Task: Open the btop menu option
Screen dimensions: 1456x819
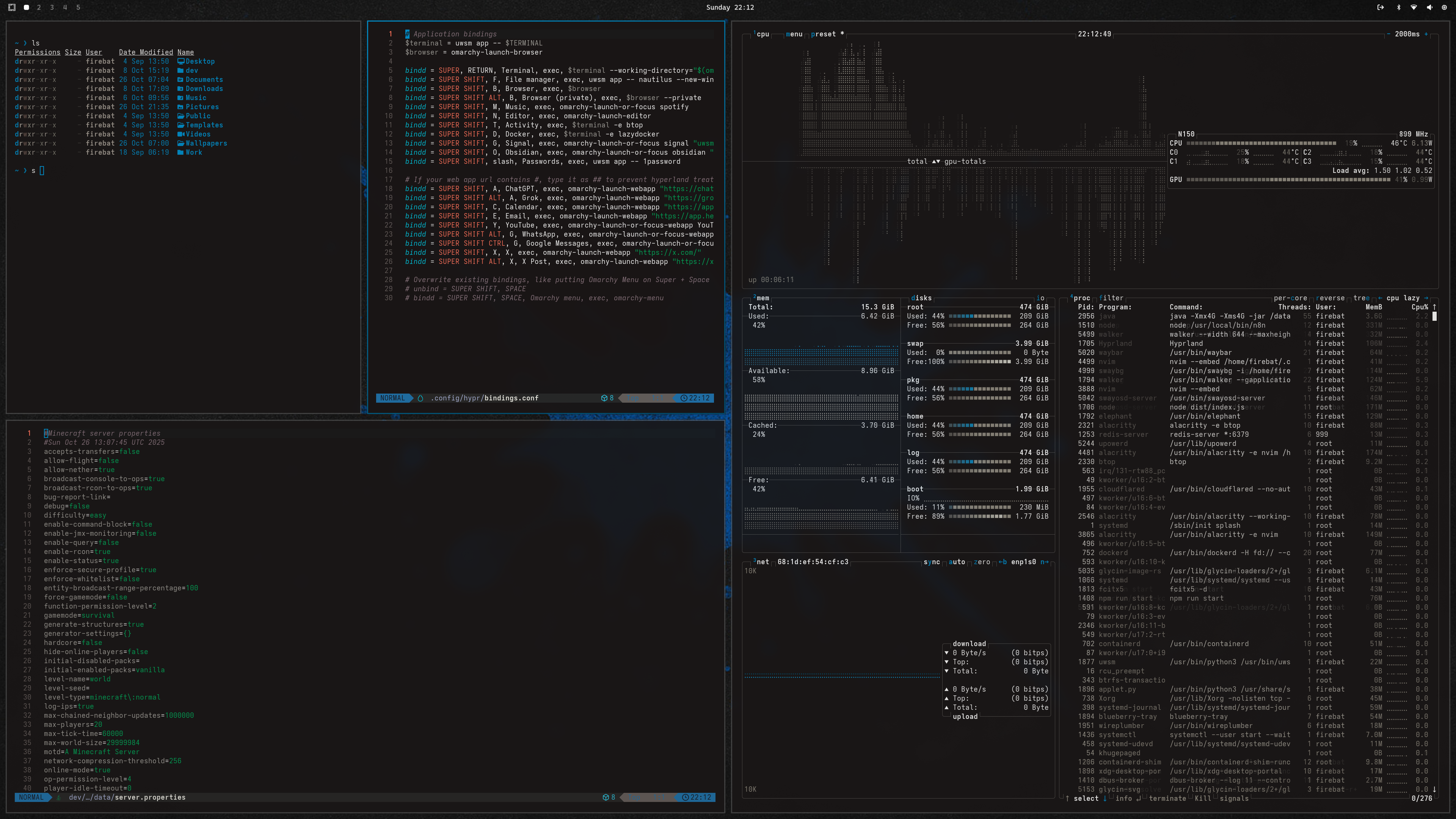Action: [x=794, y=34]
